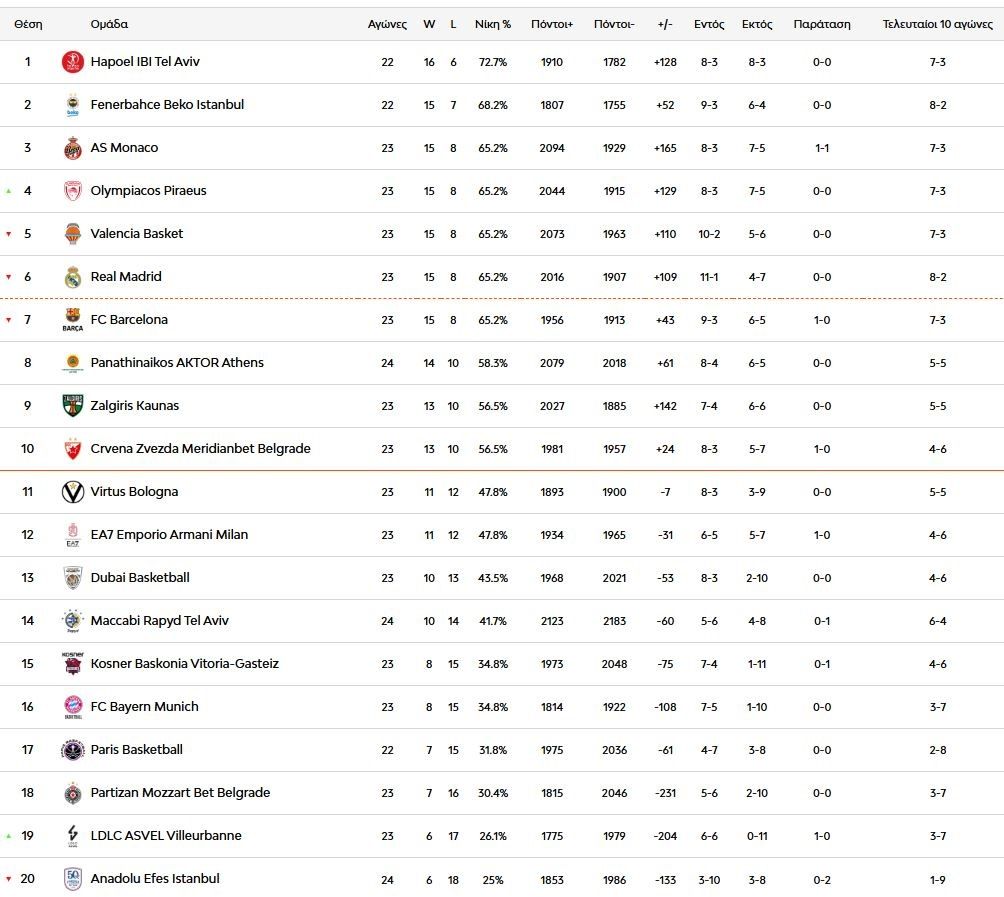Click the Olympiacos Piraeus logo
Screen dimensions: 1004x897
pyautogui.click(x=72, y=191)
